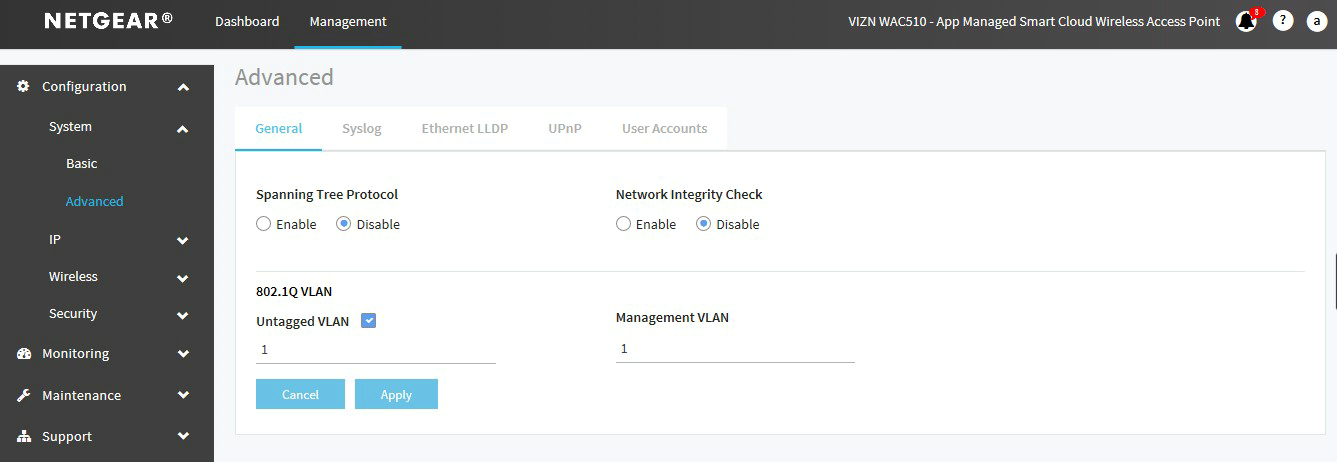
Task: Open the help question mark icon
Action: [x=1283, y=21]
